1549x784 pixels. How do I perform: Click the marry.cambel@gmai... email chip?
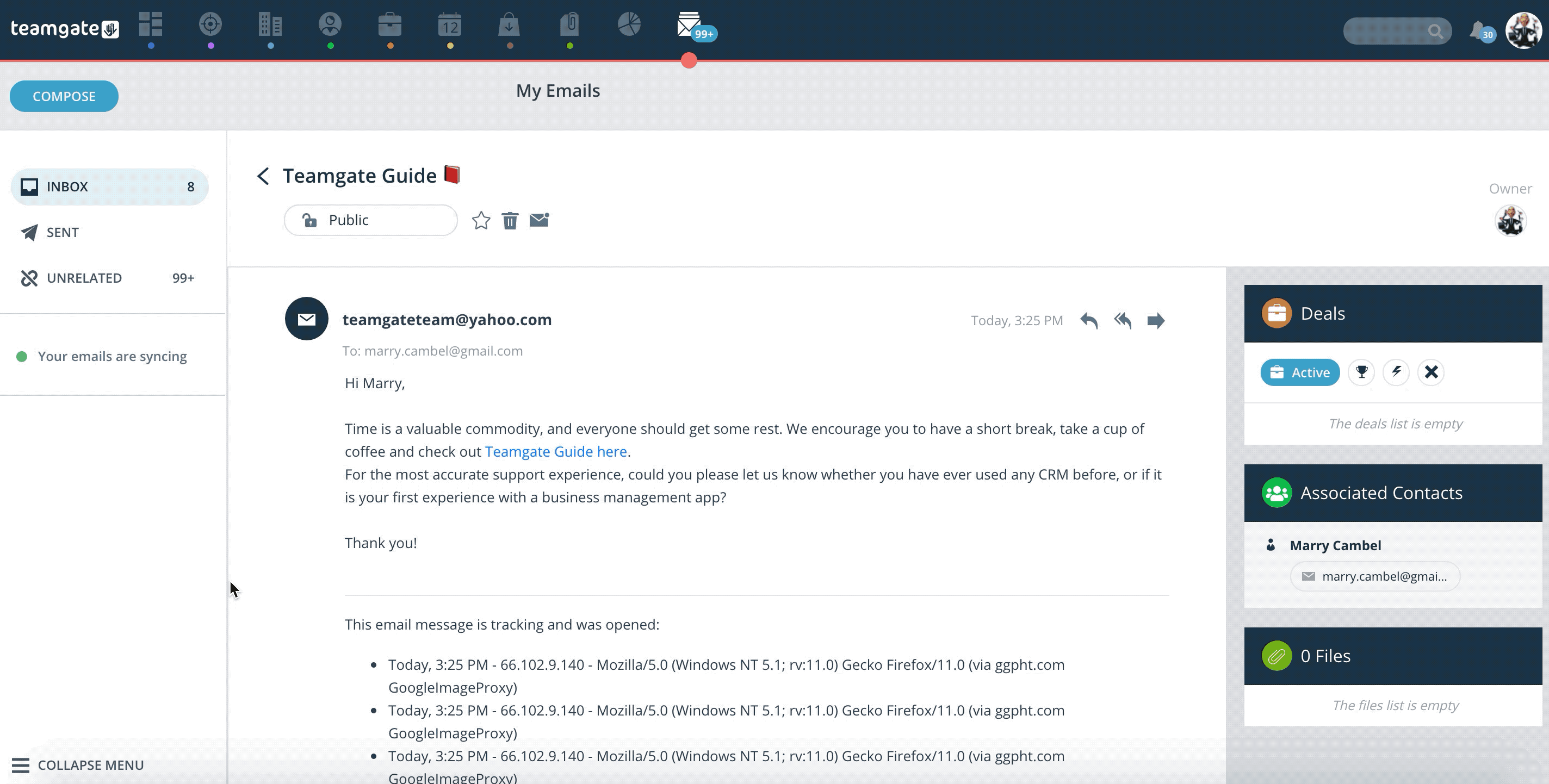pos(1375,576)
